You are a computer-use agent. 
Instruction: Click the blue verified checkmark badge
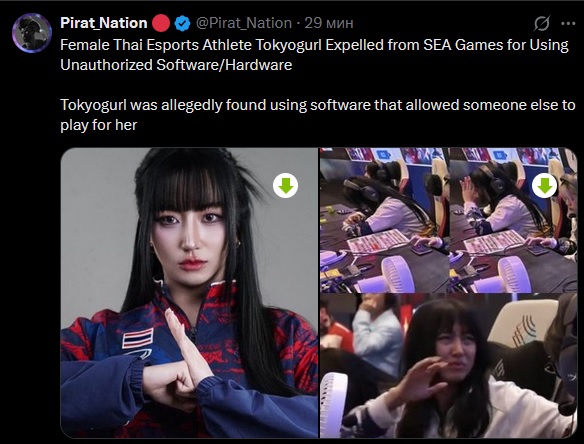point(182,23)
